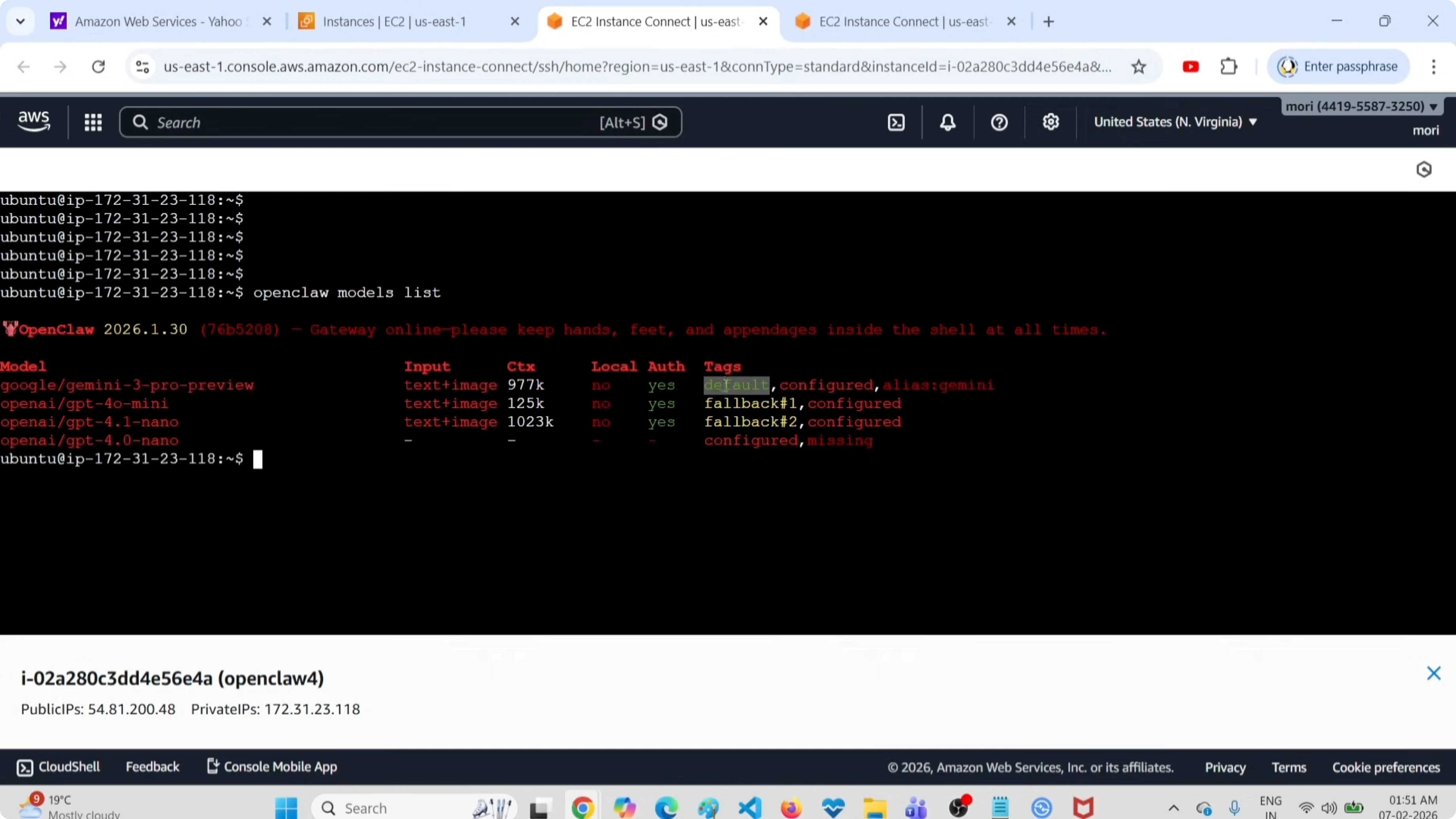Screen dimensions: 1456x819
Task: Bookmark this page with star icon
Action: [1138, 67]
